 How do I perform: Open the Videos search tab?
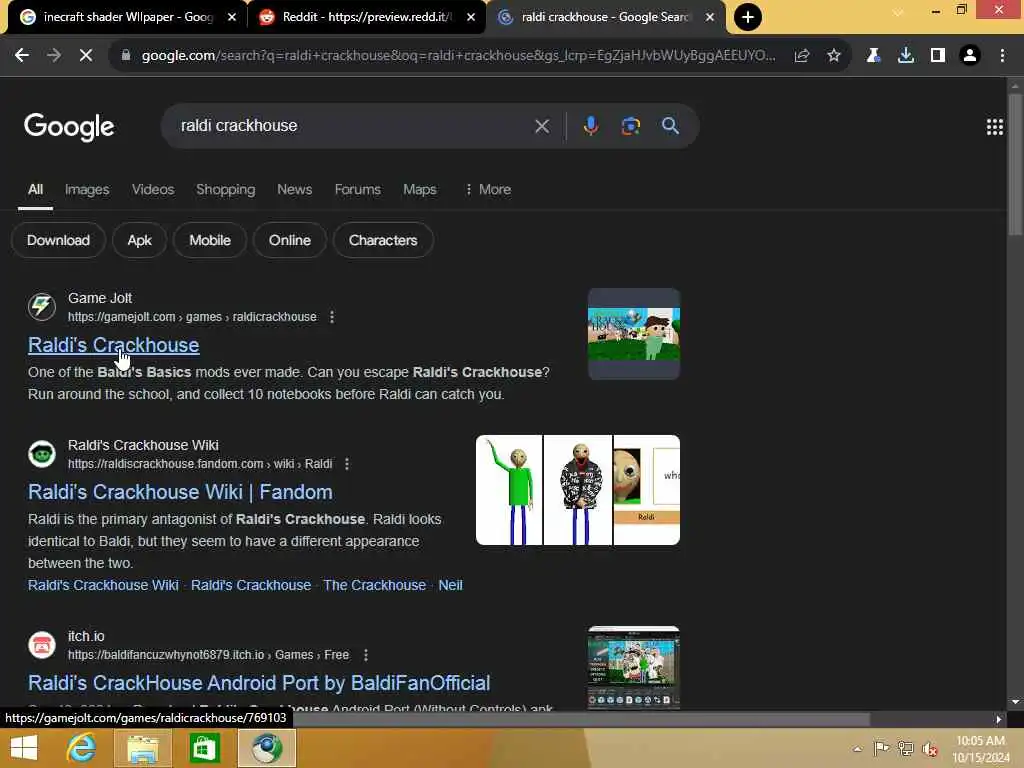pos(153,189)
